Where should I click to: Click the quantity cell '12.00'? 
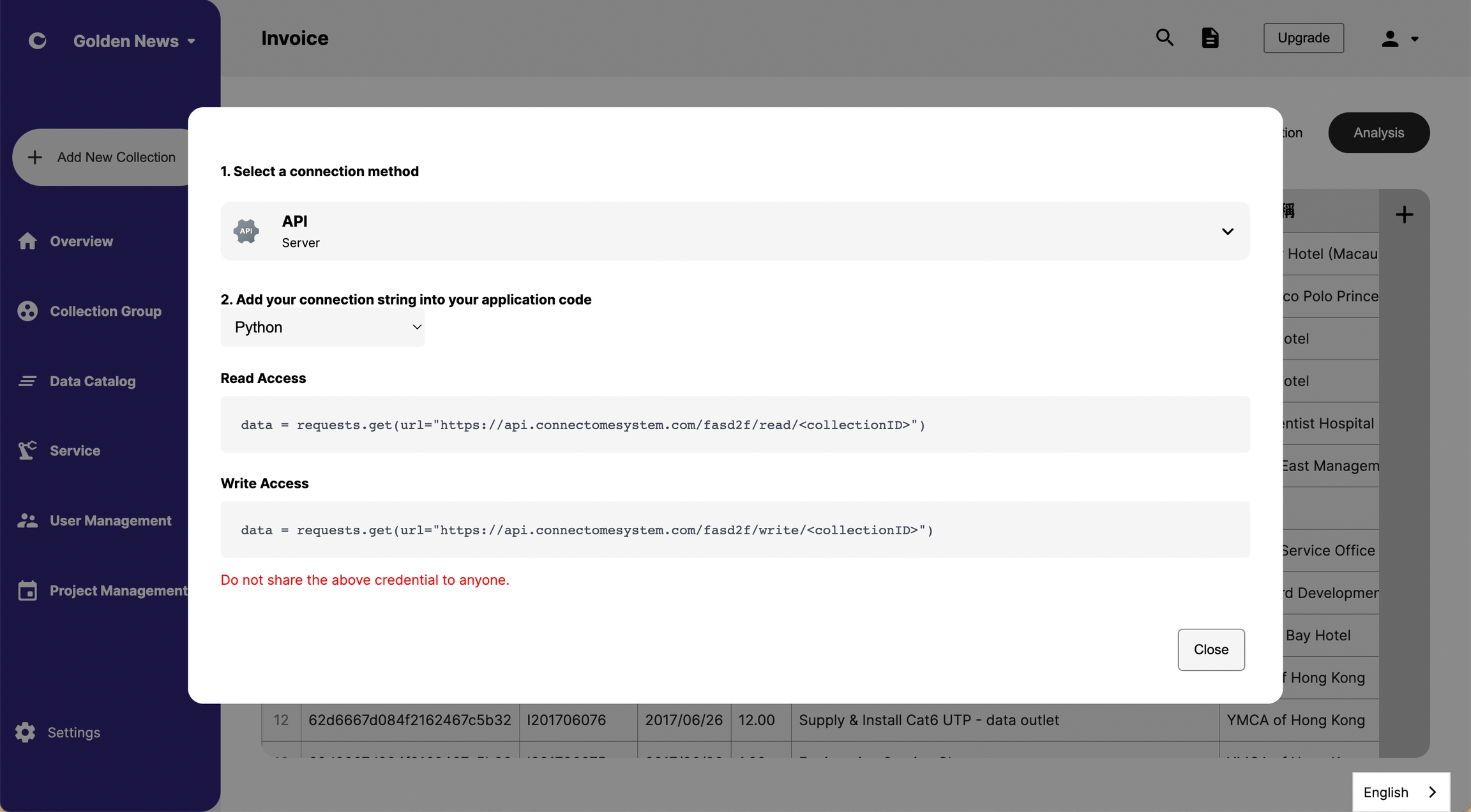(x=761, y=720)
